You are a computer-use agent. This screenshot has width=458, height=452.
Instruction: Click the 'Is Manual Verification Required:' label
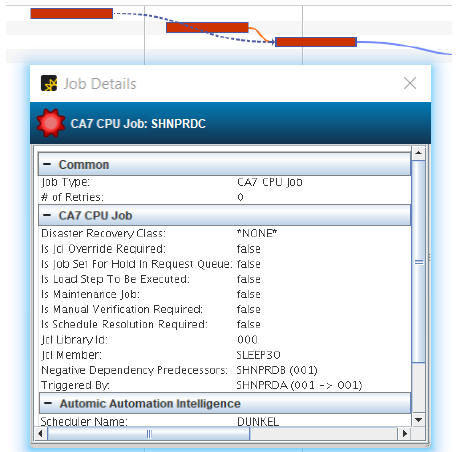[x=122, y=309]
